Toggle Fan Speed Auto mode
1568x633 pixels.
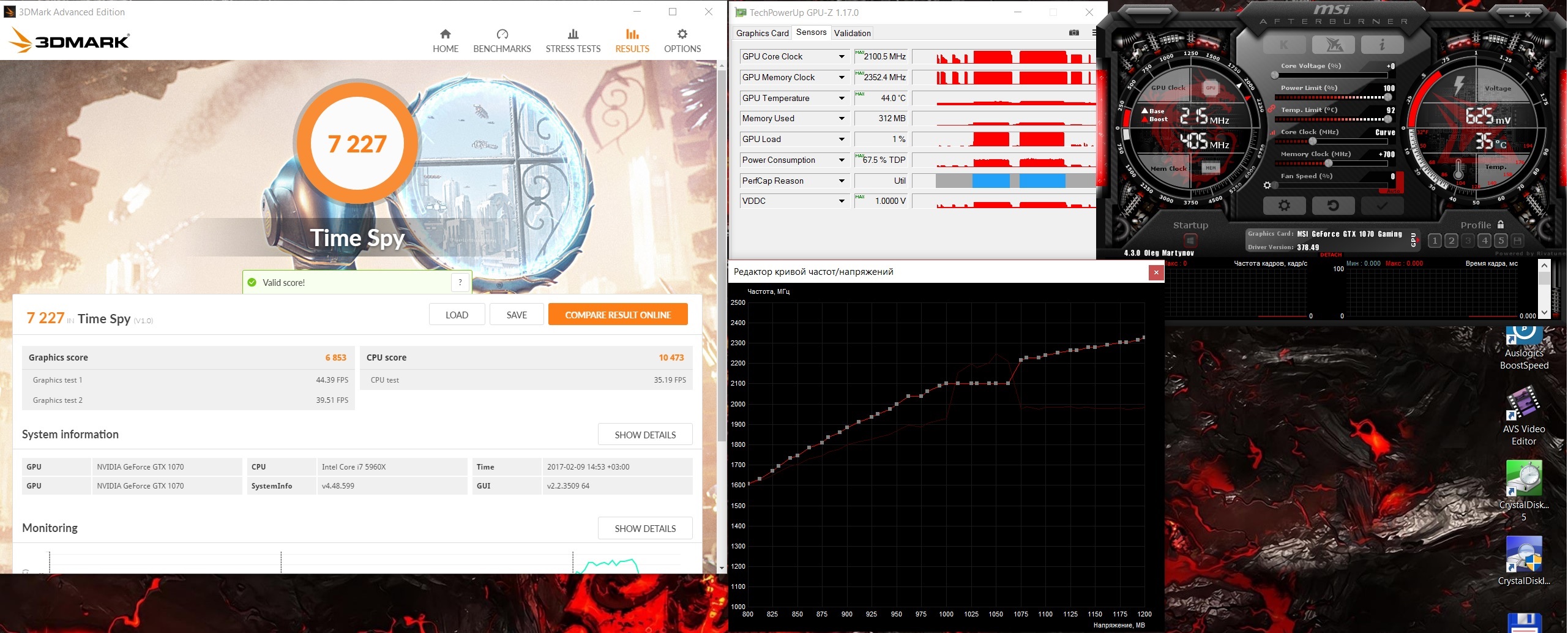pos(1394,190)
